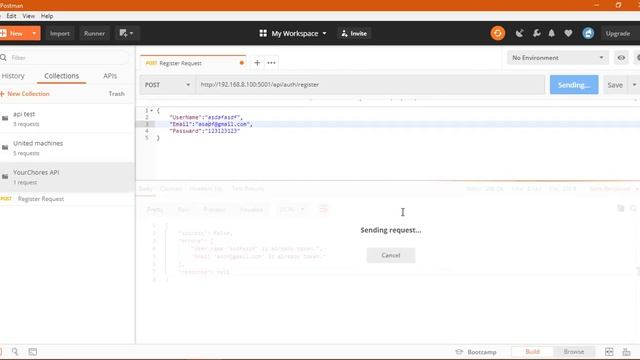Cancel the sending request
Viewport: 640px width, 360px height.
pos(391,255)
